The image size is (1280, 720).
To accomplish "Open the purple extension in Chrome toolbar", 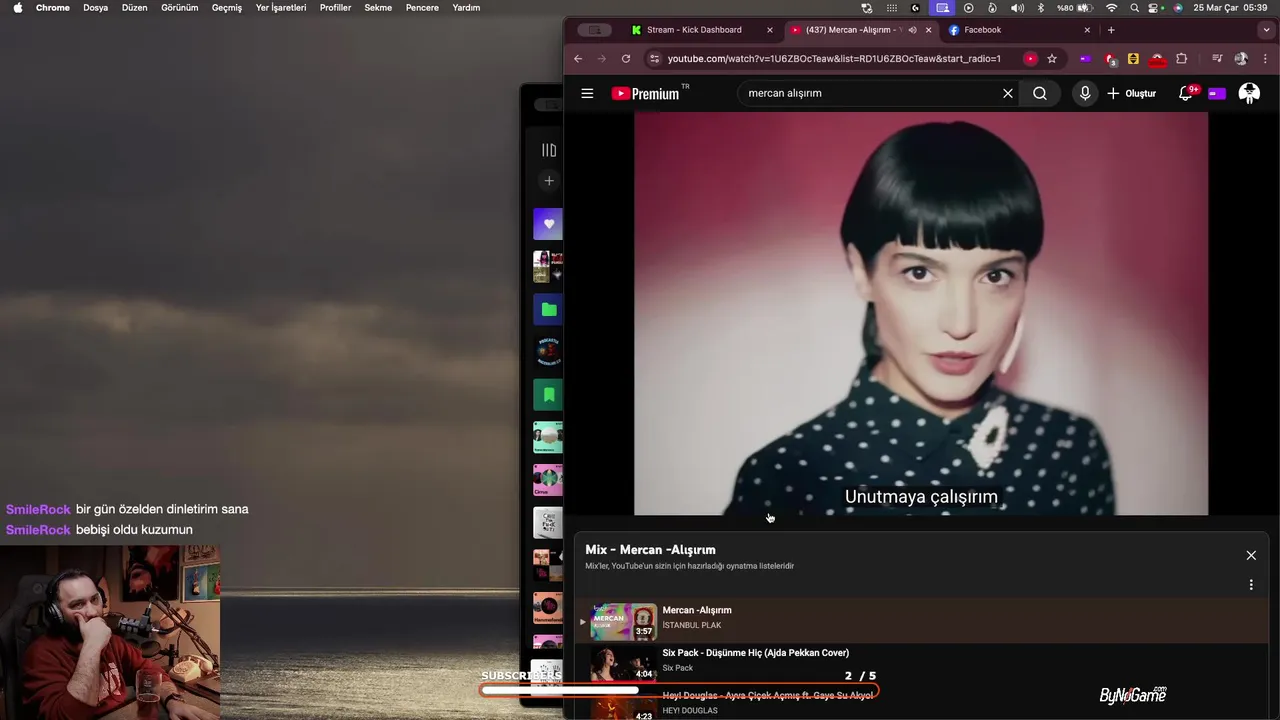I will (1085, 59).
